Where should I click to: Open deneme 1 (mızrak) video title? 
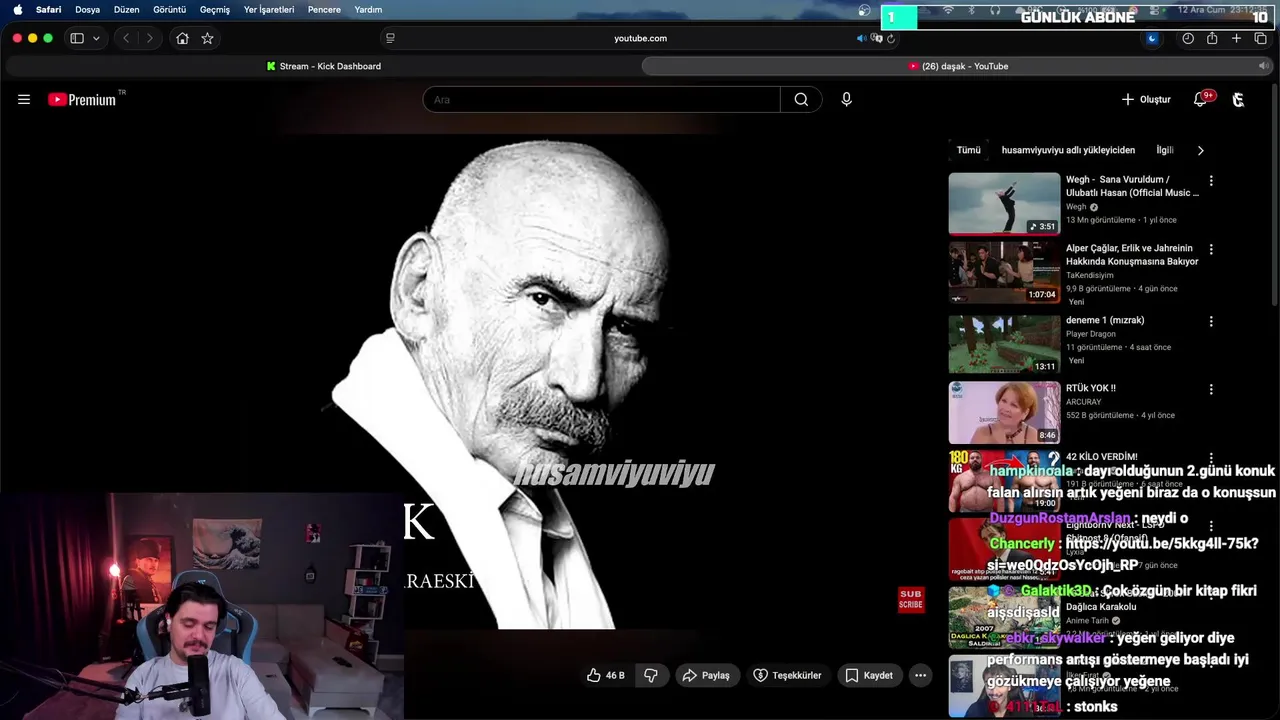pyautogui.click(x=1105, y=320)
